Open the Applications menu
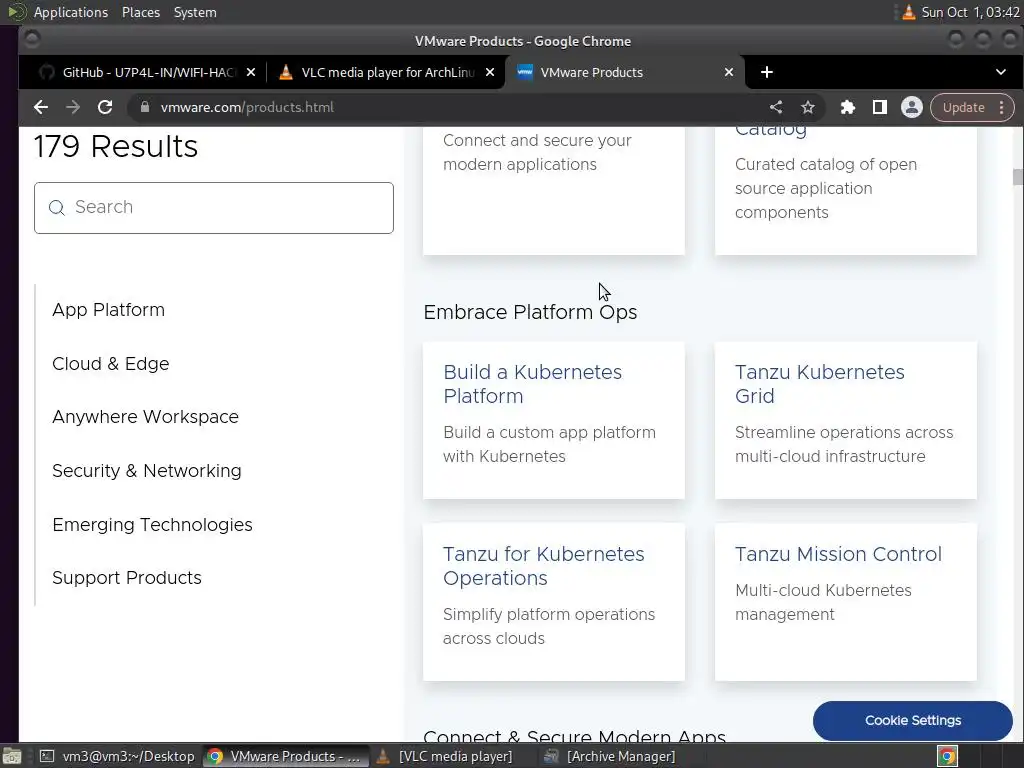 (70, 12)
